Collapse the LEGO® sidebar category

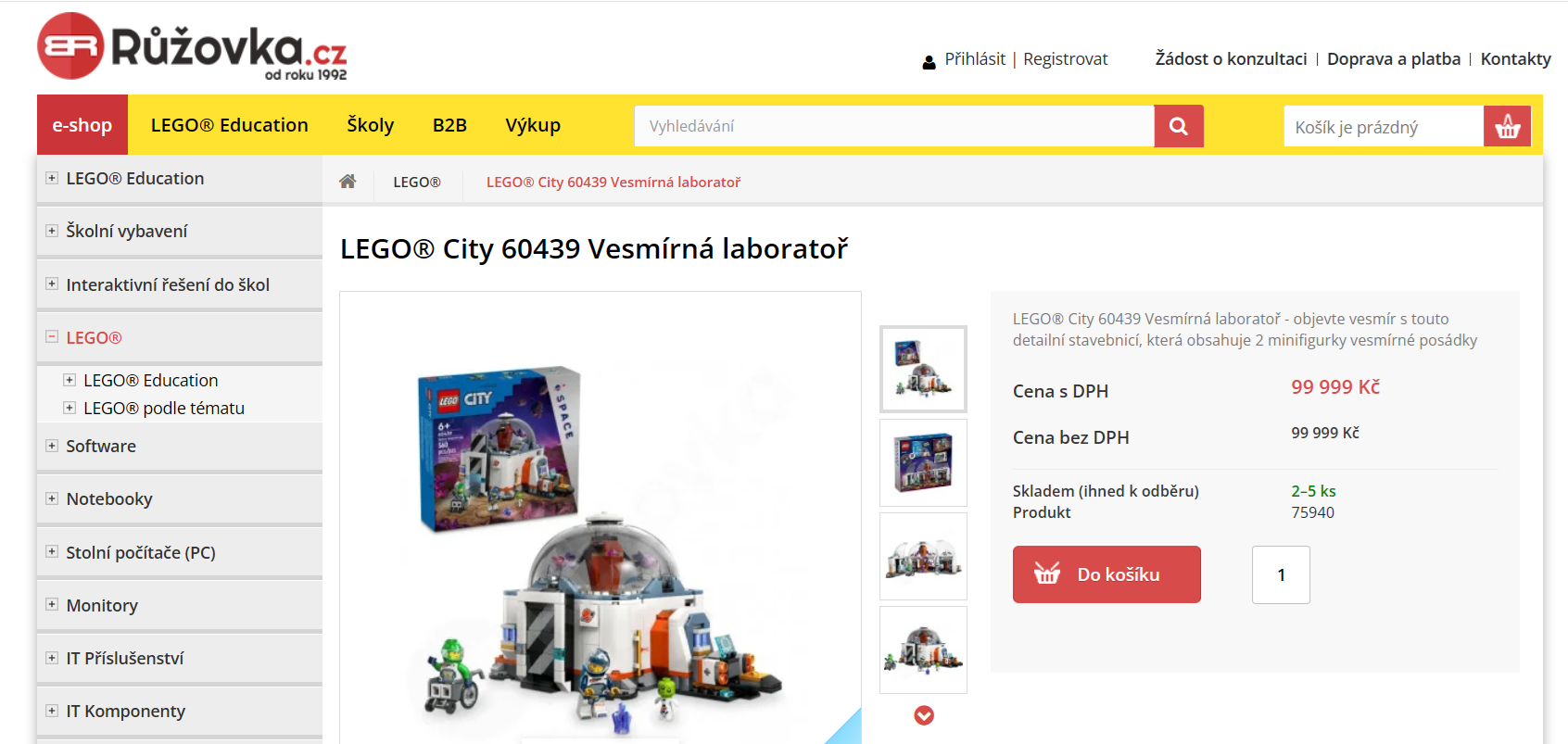coord(52,337)
